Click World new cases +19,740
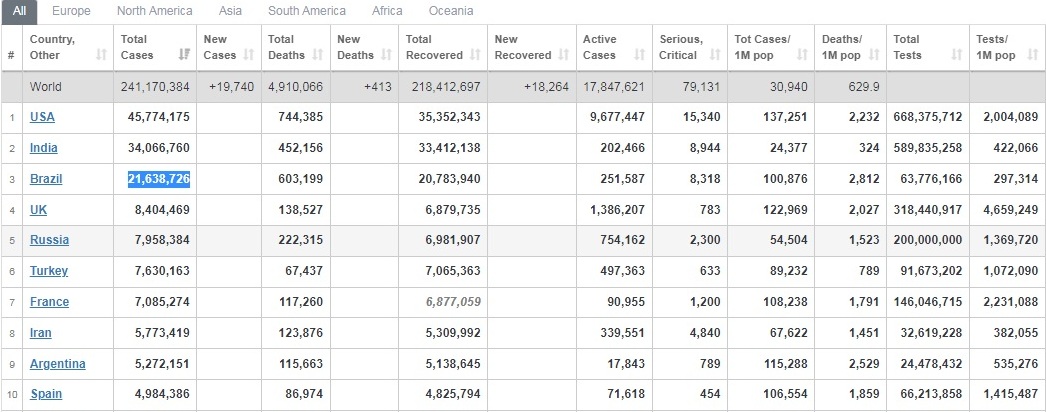The width and height of the screenshot is (1046, 412). pyautogui.click(x=231, y=87)
